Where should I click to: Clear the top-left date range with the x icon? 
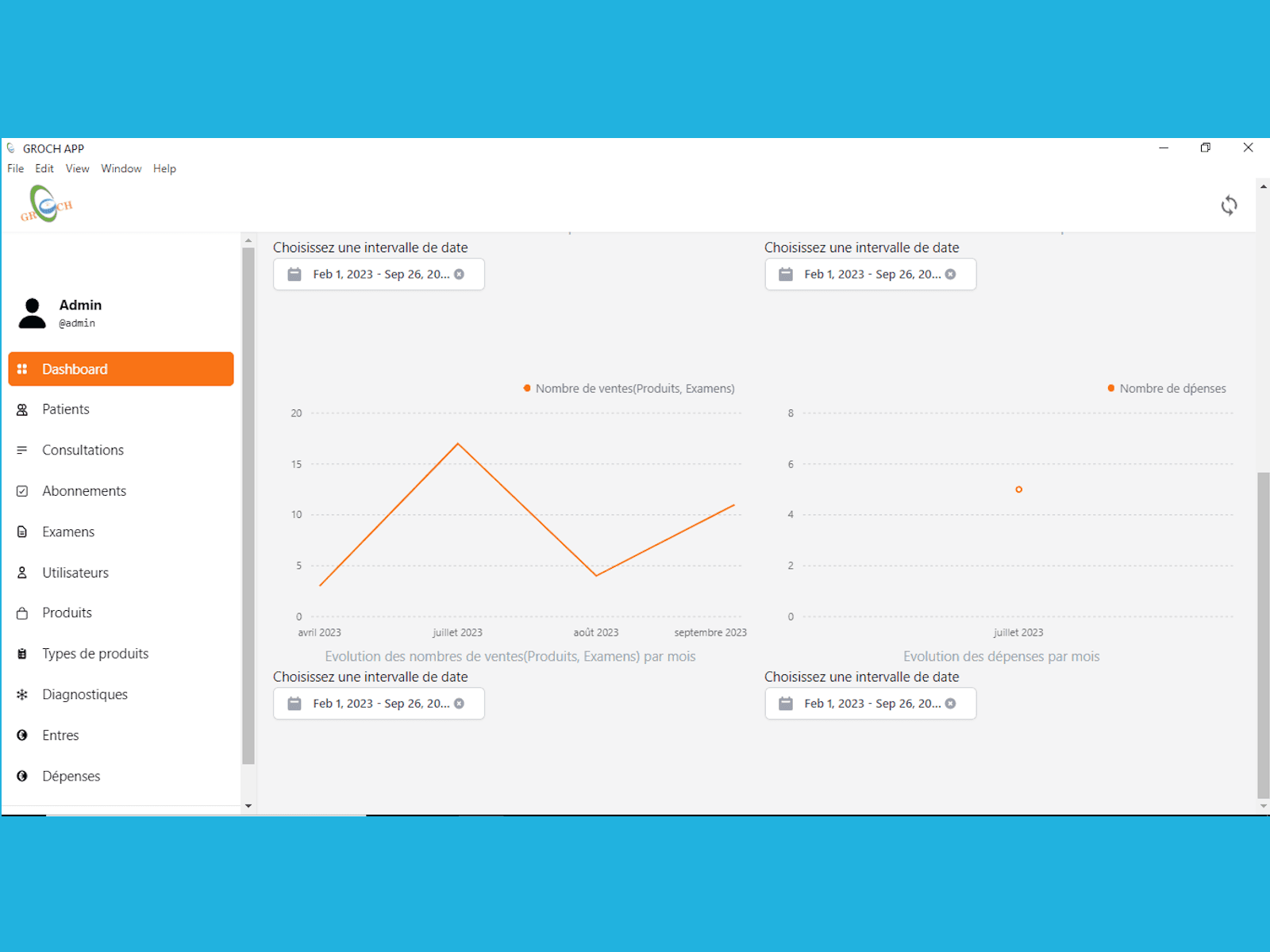click(459, 274)
